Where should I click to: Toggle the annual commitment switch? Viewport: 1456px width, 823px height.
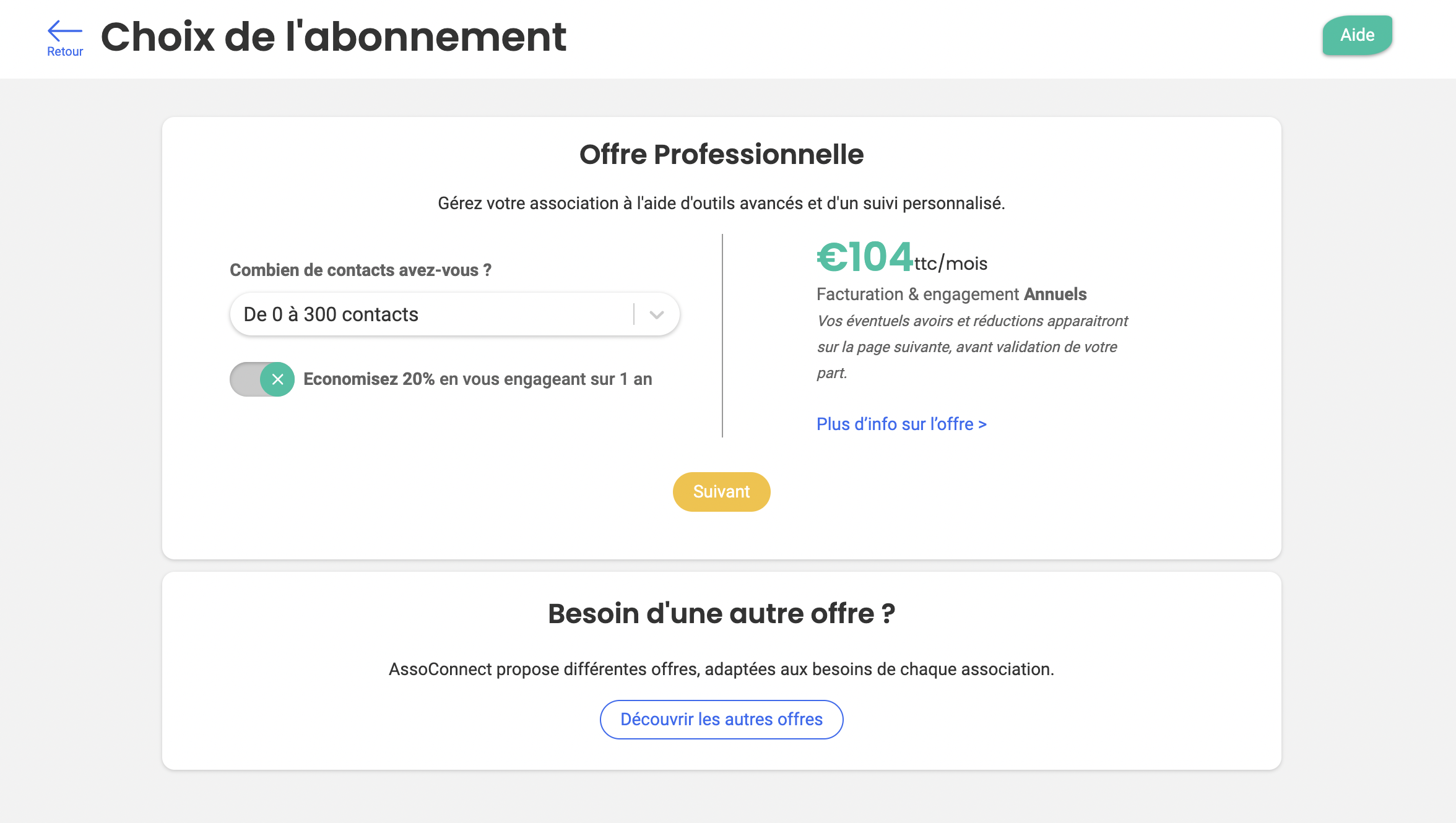coord(262,379)
